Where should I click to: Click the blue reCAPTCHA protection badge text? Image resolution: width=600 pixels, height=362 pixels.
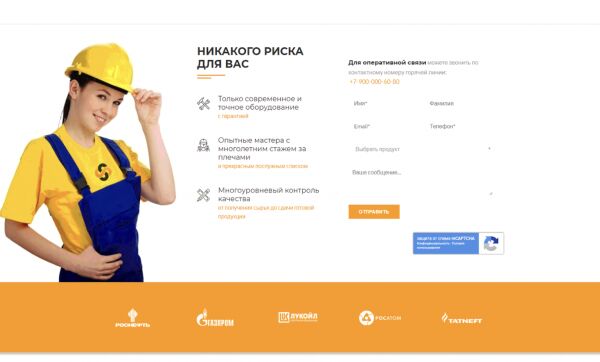(446, 243)
